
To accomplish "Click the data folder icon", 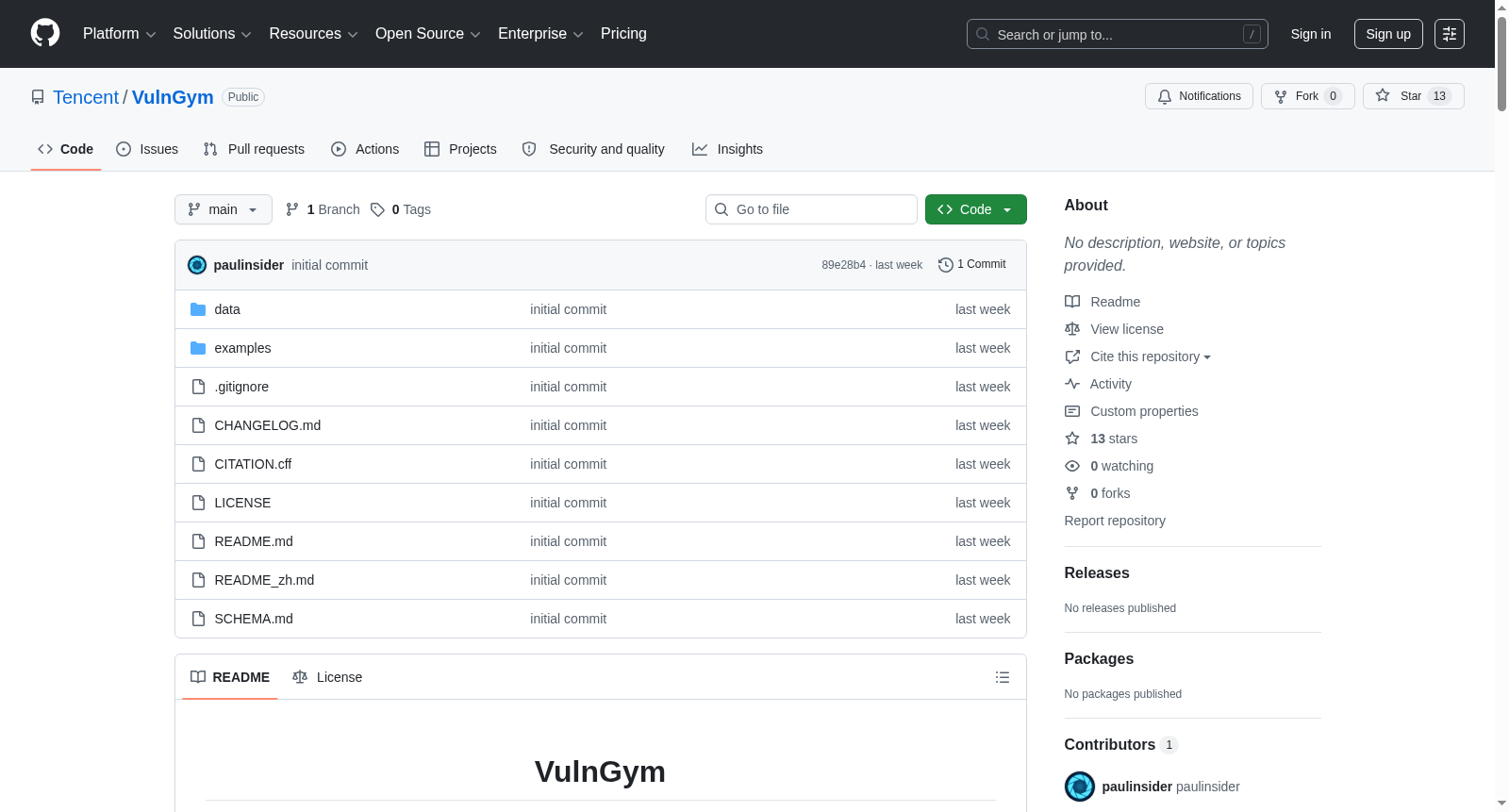I will (x=198, y=309).
